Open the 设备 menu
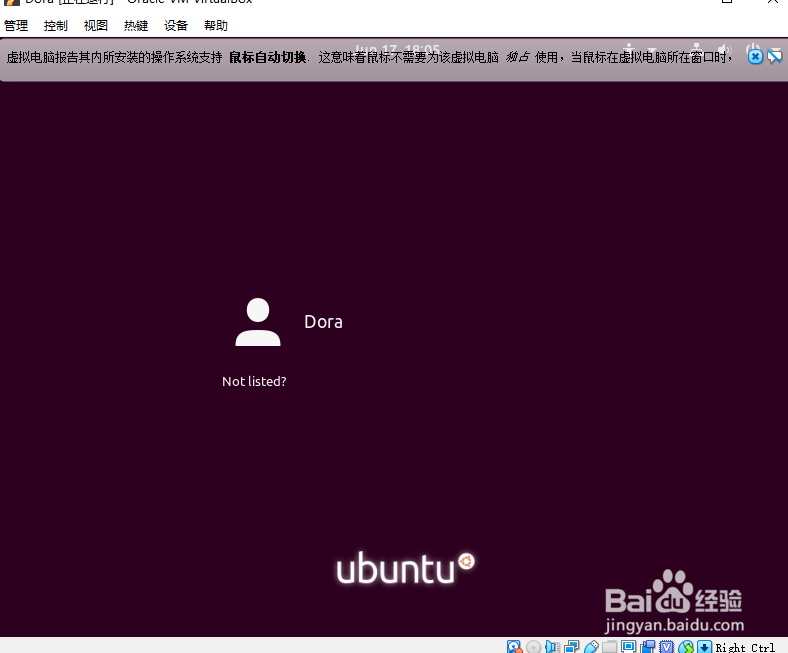788x653 pixels. pyautogui.click(x=176, y=26)
